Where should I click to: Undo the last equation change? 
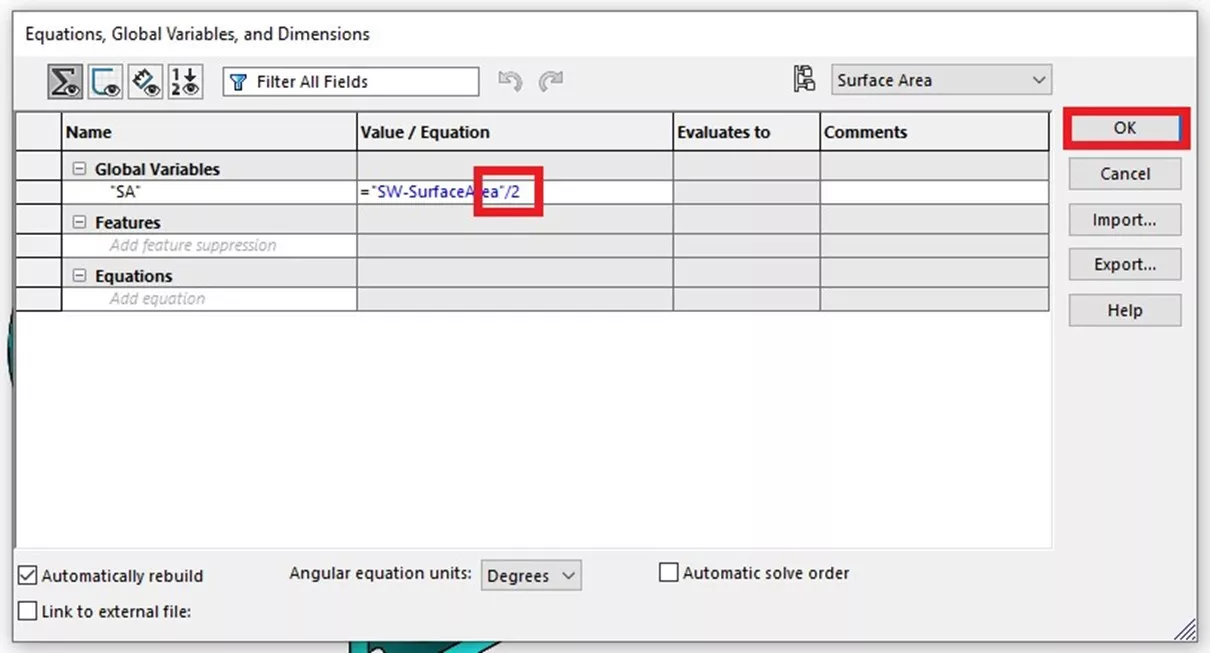click(x=510, y=81)
